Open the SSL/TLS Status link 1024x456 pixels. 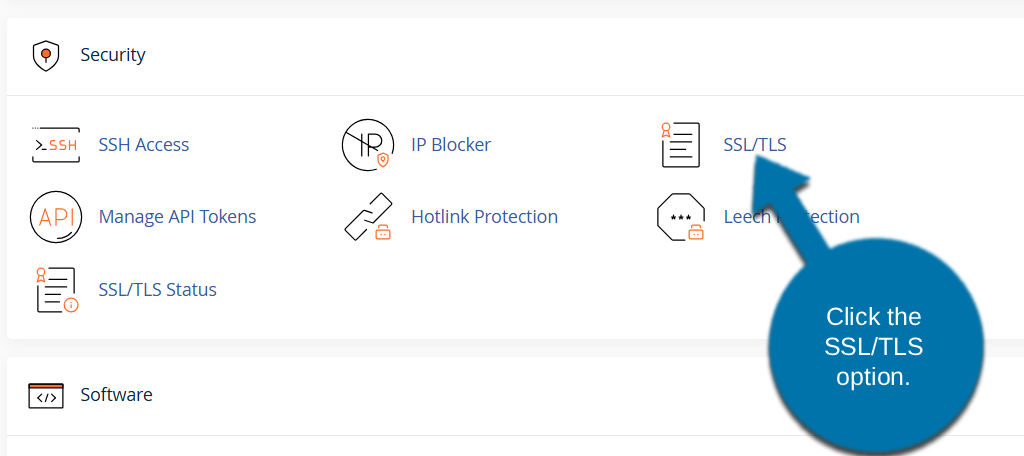[158, 290]
